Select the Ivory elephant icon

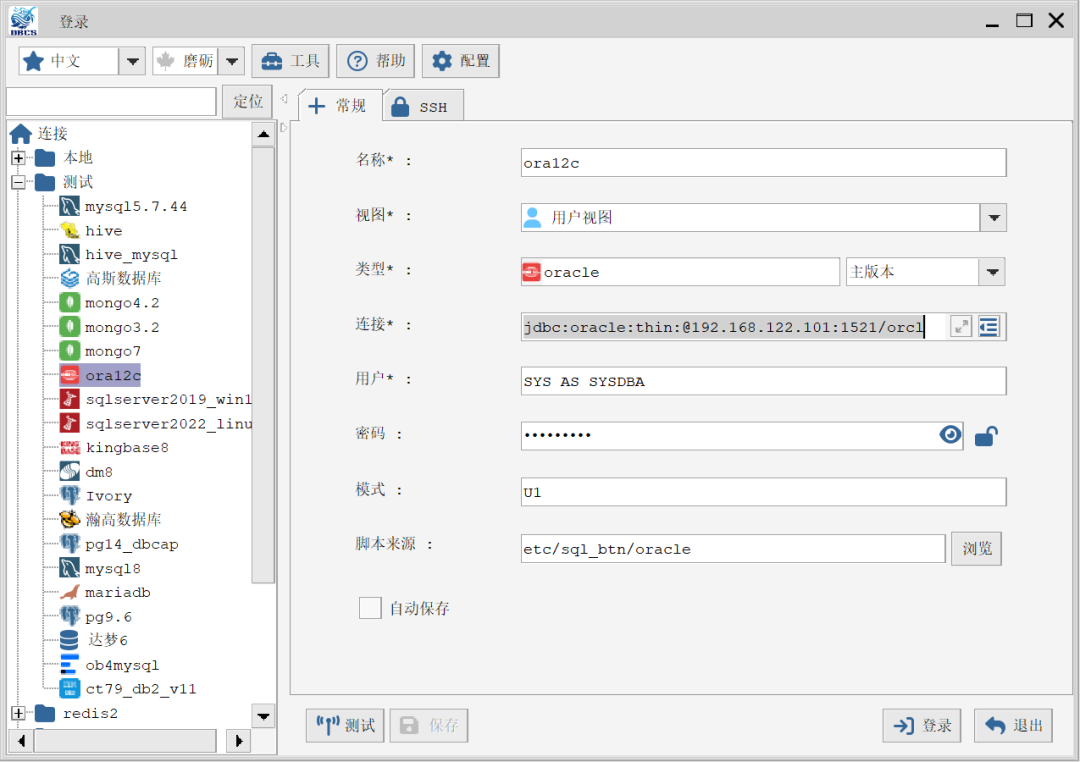pyautogui.click(x=70, y=495)
